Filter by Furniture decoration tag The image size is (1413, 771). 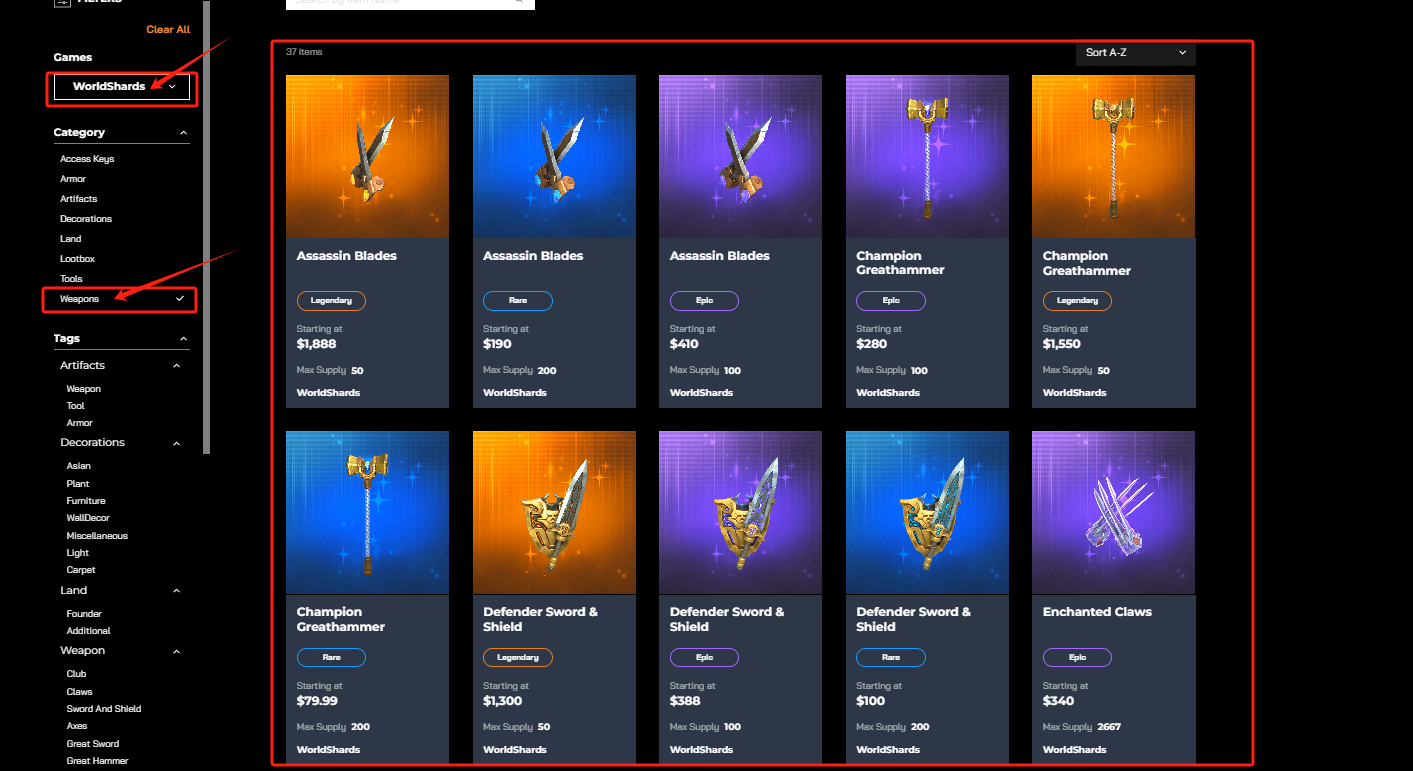86,501
